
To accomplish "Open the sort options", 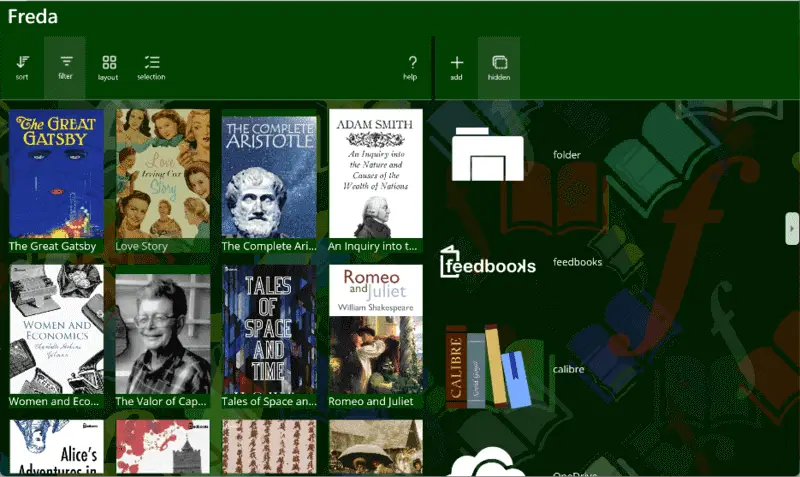I will click(x=22, y=68).
